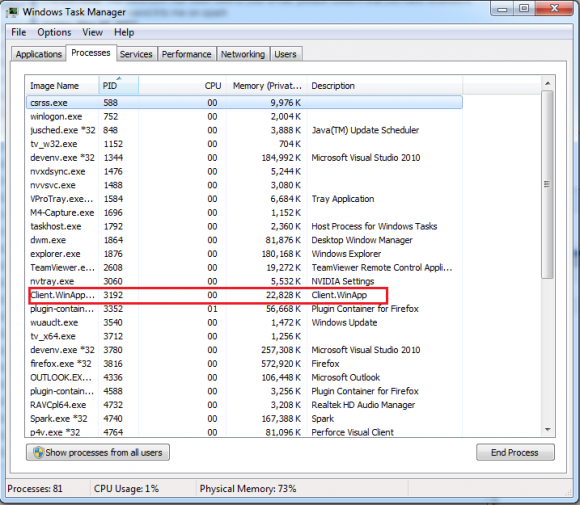Sort by PID column header

(x=118, y=85)
